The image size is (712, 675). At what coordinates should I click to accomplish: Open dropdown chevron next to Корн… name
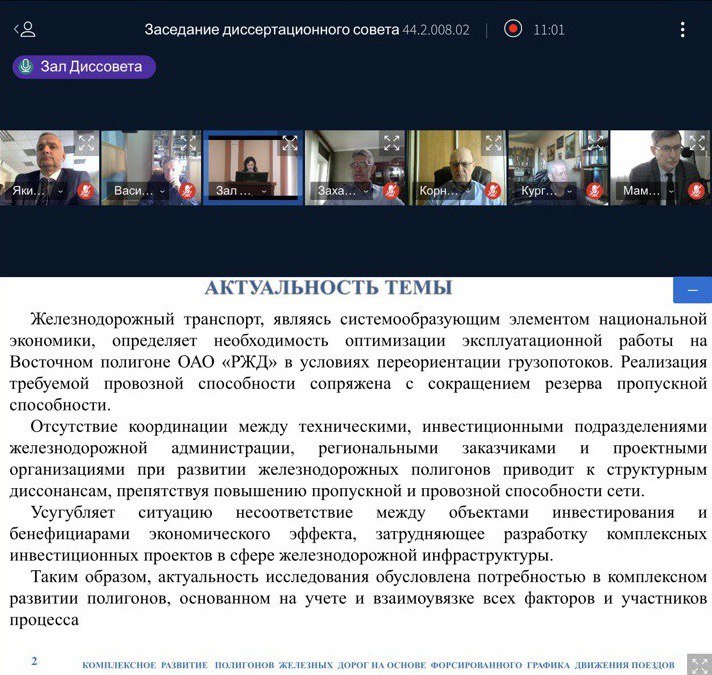[469, 190]
